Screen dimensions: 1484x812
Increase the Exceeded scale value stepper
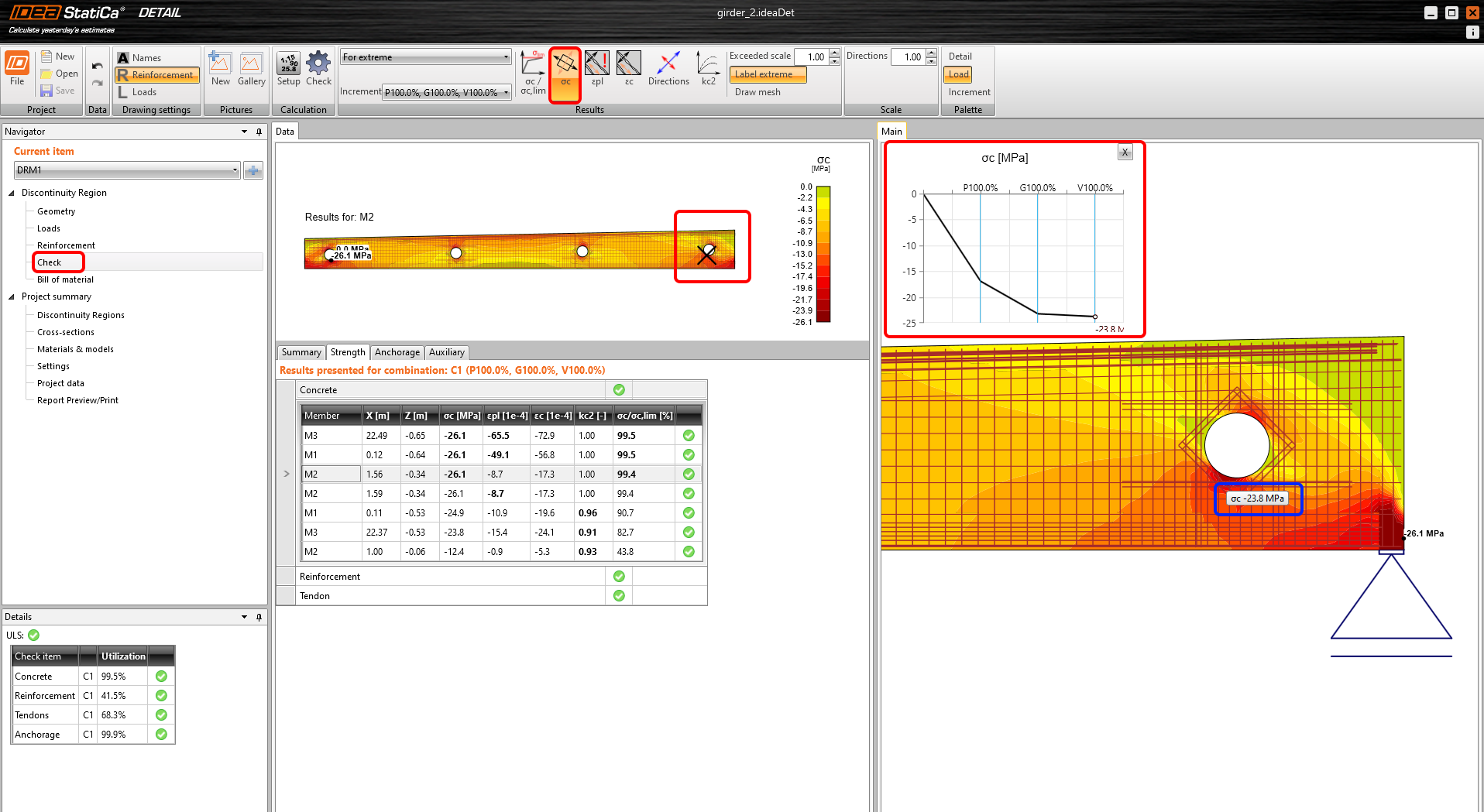pyautogui.click(x=834, y=53)
